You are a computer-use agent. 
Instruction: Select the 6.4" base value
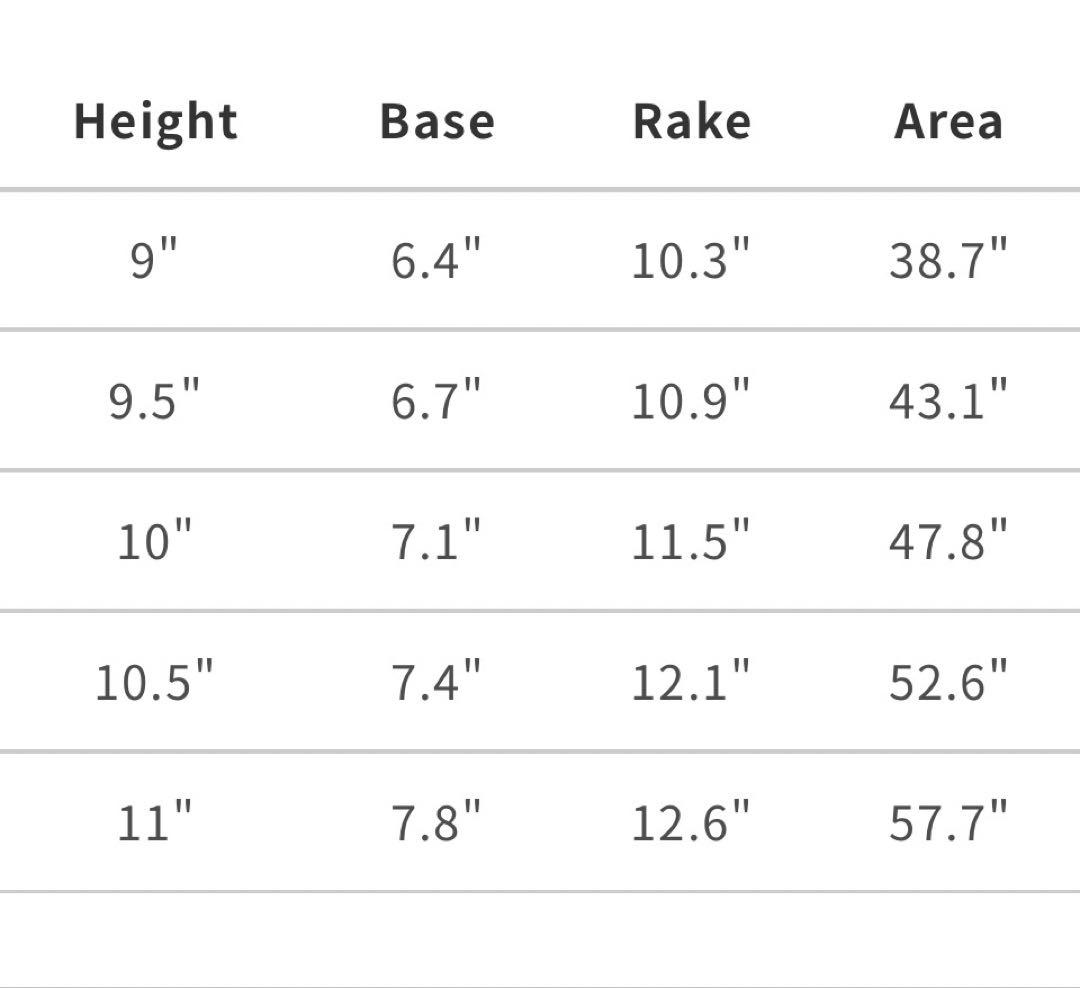tap(436, 261)
